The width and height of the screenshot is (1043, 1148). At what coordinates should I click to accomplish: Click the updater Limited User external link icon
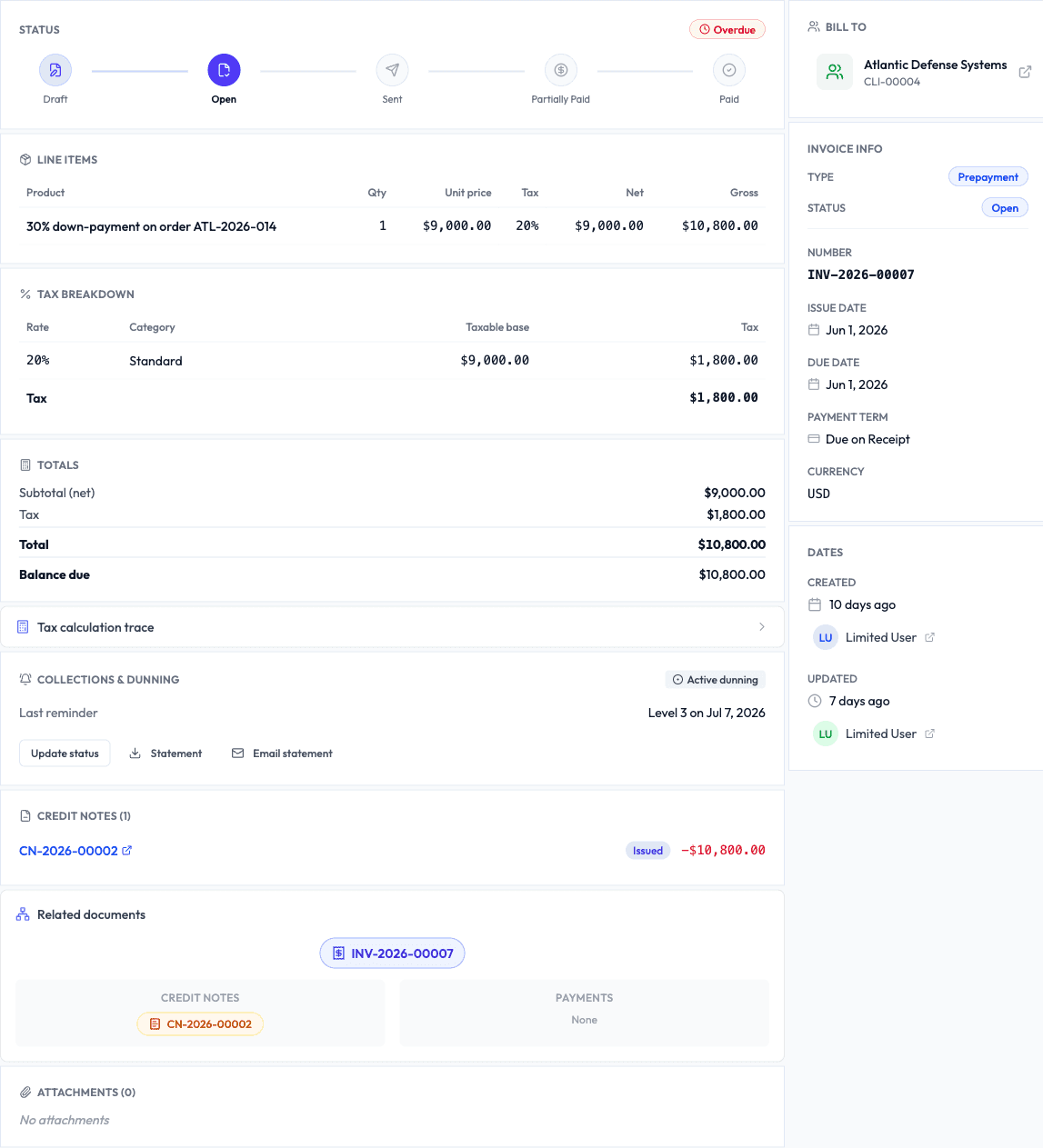click(x=929, y=734)
